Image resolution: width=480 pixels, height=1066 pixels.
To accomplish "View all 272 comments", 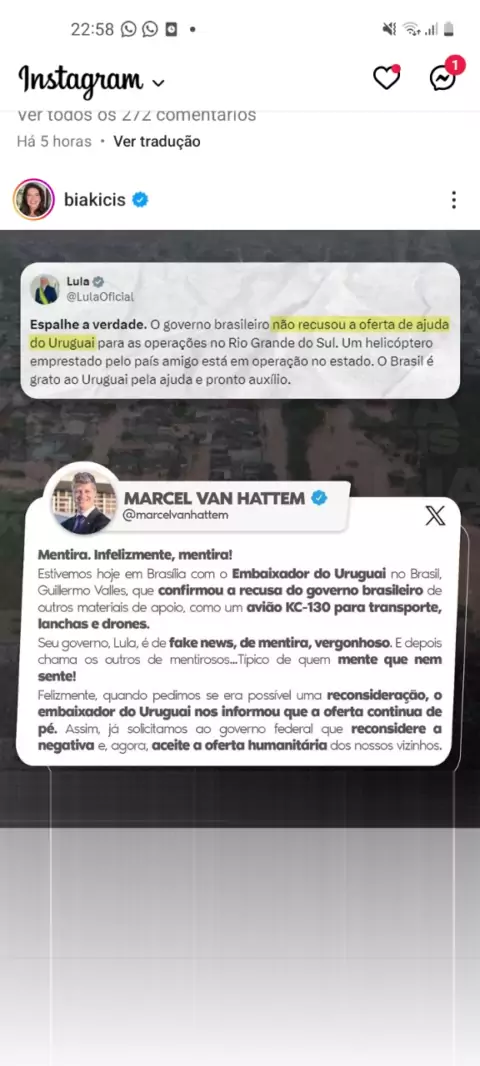I will pyautogui.click(x=136, y=114).
